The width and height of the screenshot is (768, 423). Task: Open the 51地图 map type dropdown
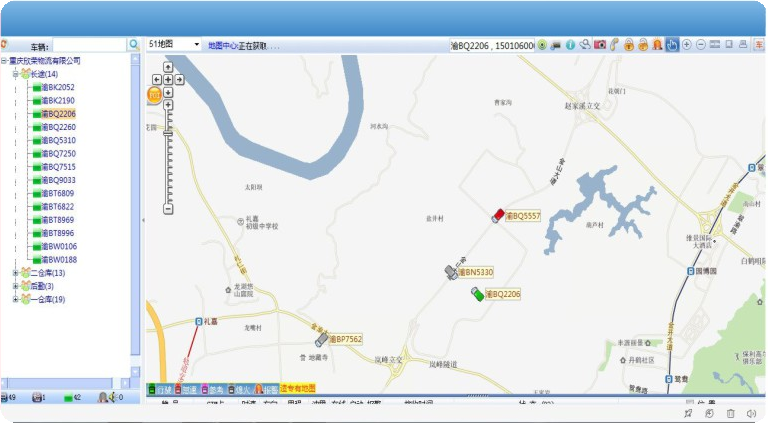[x=174, y=45]
